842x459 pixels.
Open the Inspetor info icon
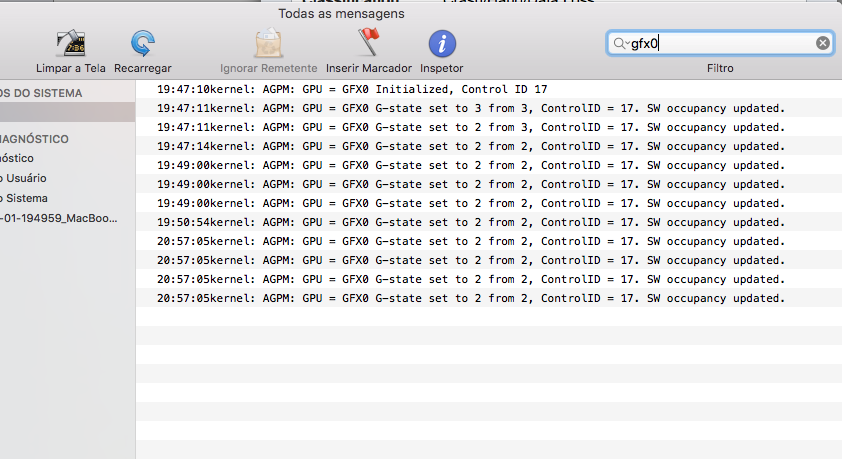coord(442,43)
